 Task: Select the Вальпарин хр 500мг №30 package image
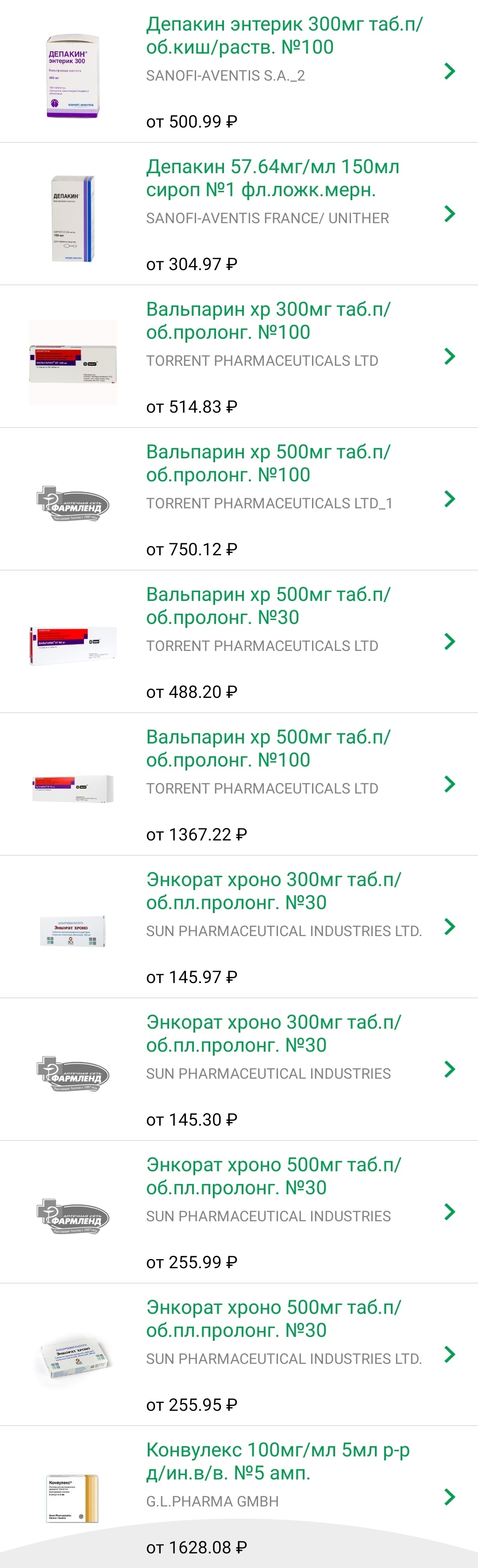pyautogui.click(x=73, y=645)
